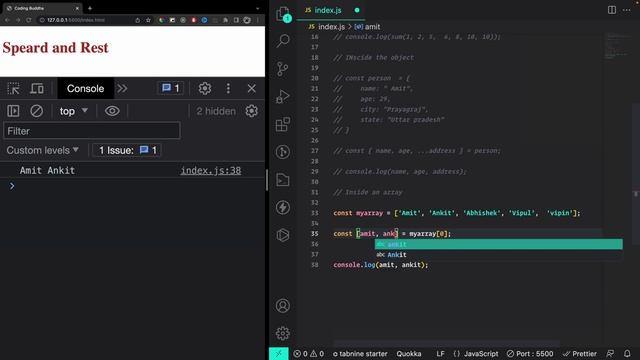Open the Manage gear in VS Code

[282, 333]
